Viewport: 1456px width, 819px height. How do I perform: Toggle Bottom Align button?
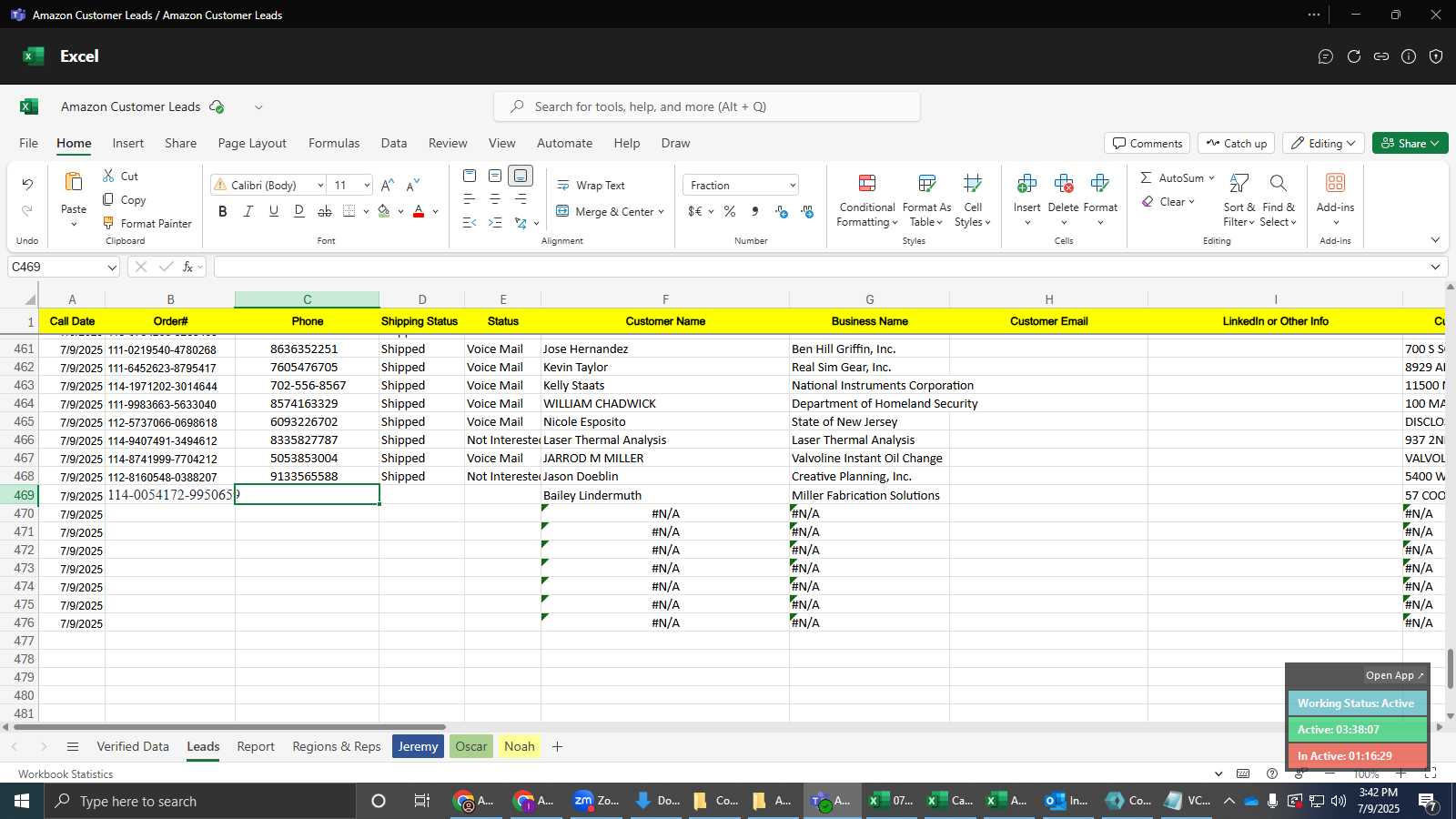[521, 176]
